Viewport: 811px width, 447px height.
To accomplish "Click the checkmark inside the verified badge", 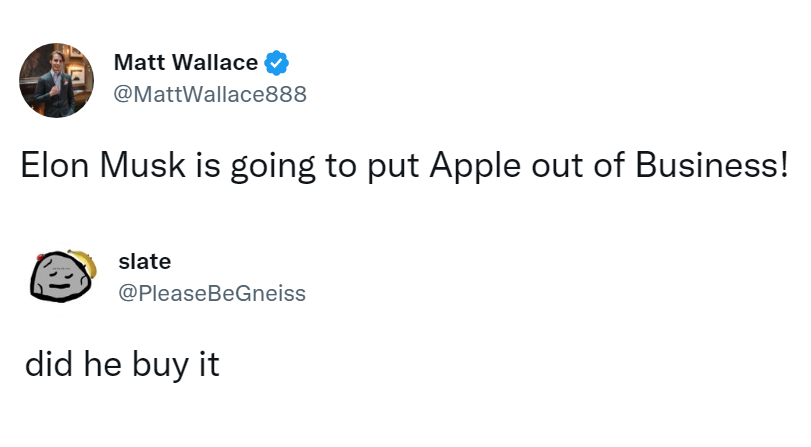I will (277, 64).
